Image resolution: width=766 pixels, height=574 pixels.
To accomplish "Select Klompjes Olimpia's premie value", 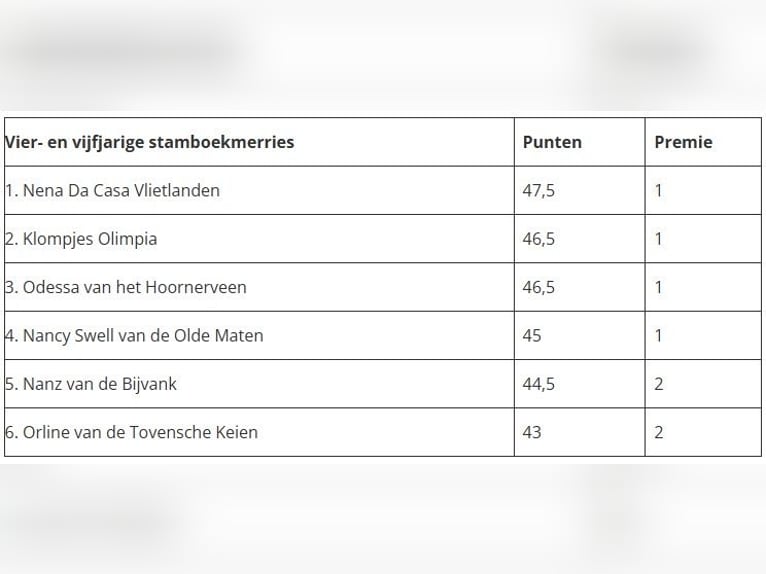I will pyautogui.click(x=659, y=239).
